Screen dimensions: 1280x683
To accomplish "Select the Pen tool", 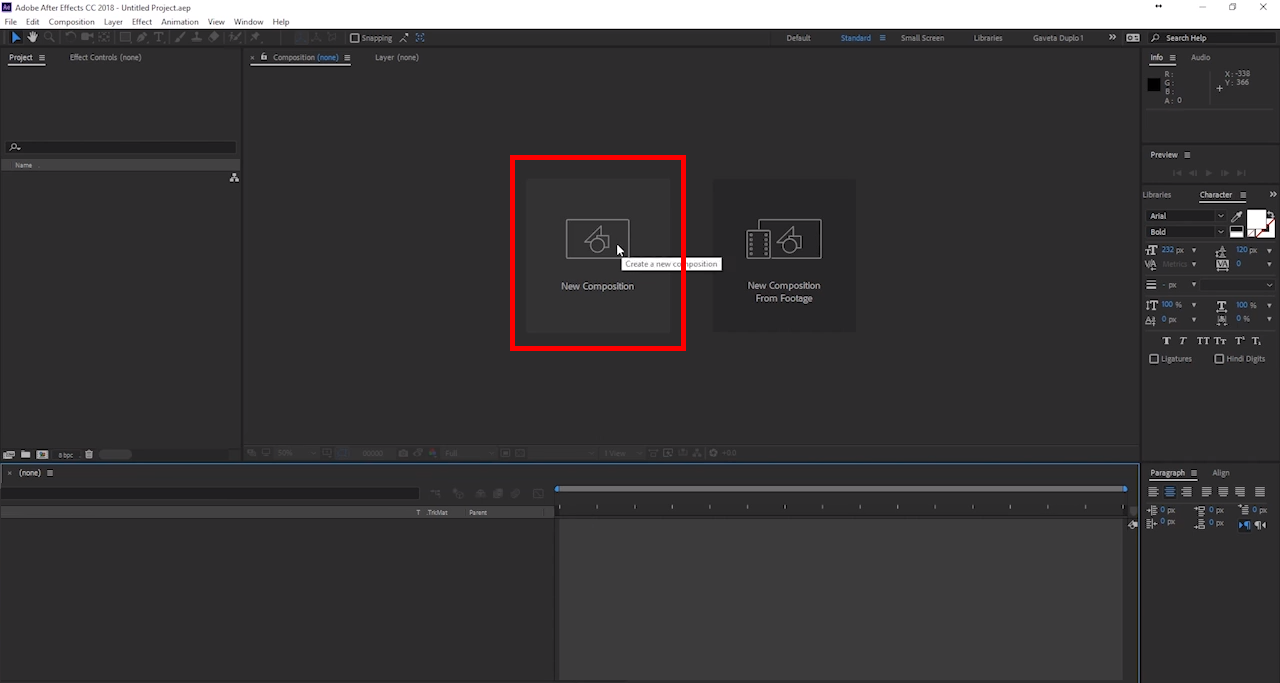I will pyautogui.click(x=142, y=38).
